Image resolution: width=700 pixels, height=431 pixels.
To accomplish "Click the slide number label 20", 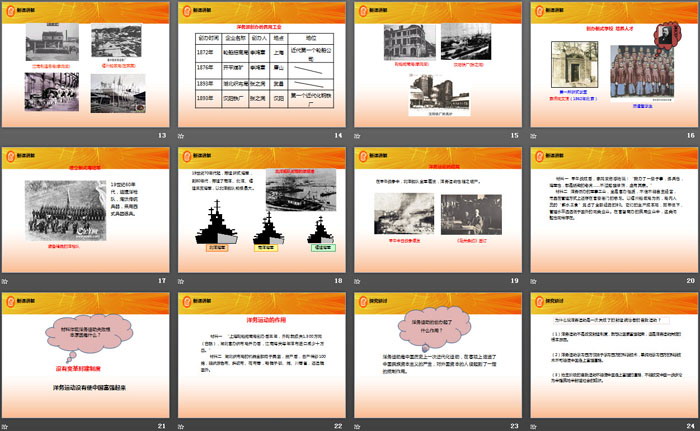I will point(691,280).
